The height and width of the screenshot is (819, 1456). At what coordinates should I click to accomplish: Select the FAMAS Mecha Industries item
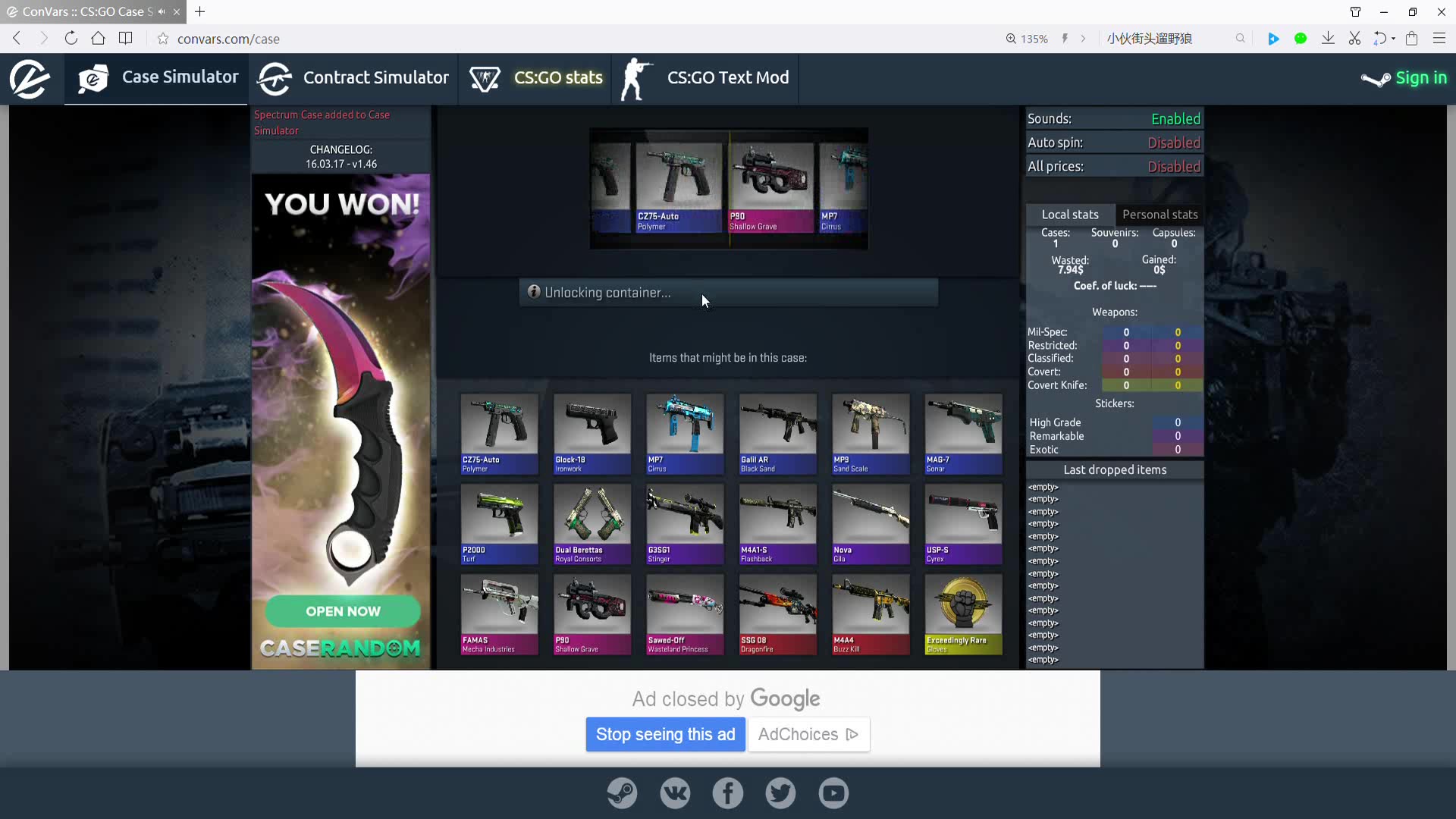(x=499, y=614)
